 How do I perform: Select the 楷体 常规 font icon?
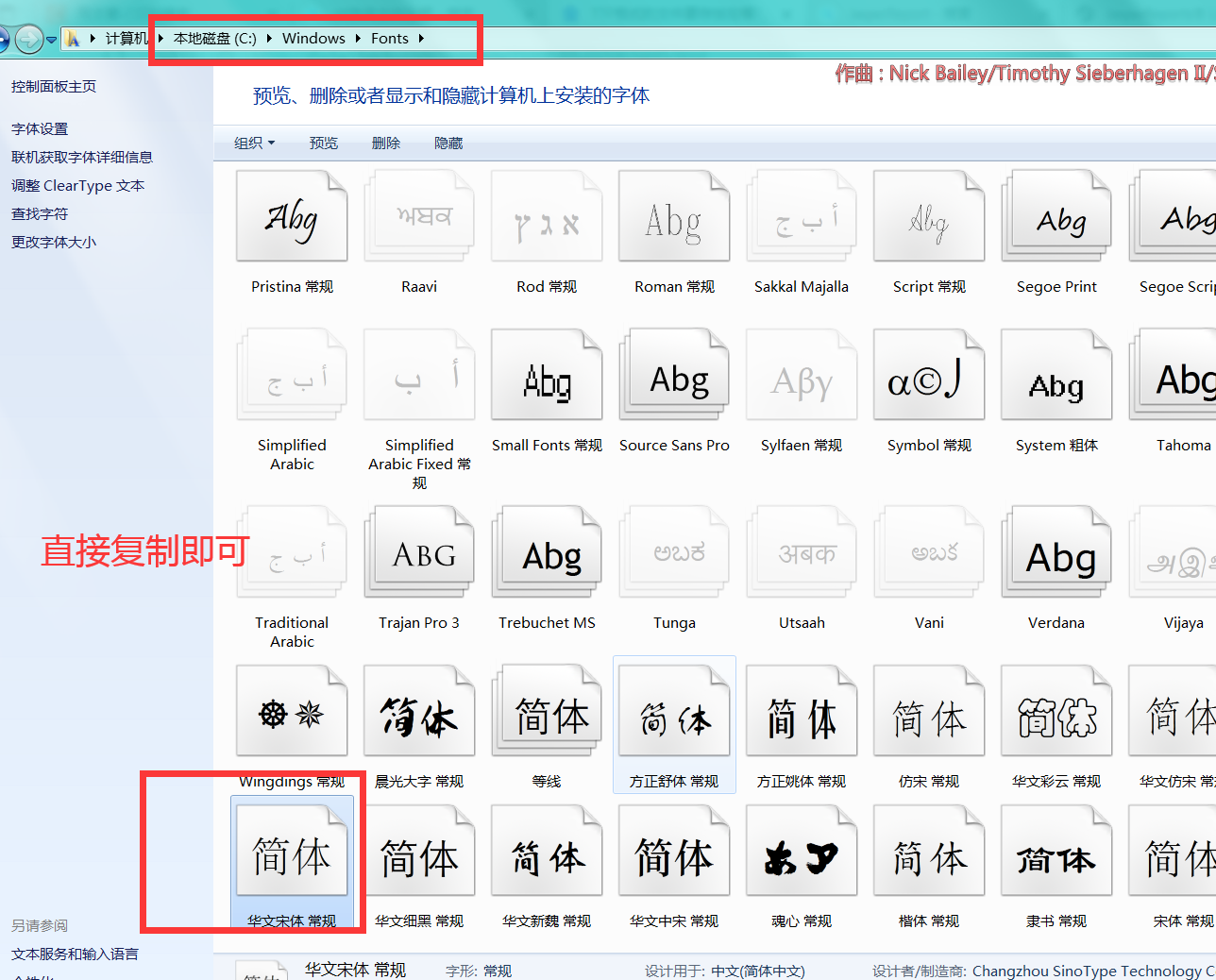[929, 851]
